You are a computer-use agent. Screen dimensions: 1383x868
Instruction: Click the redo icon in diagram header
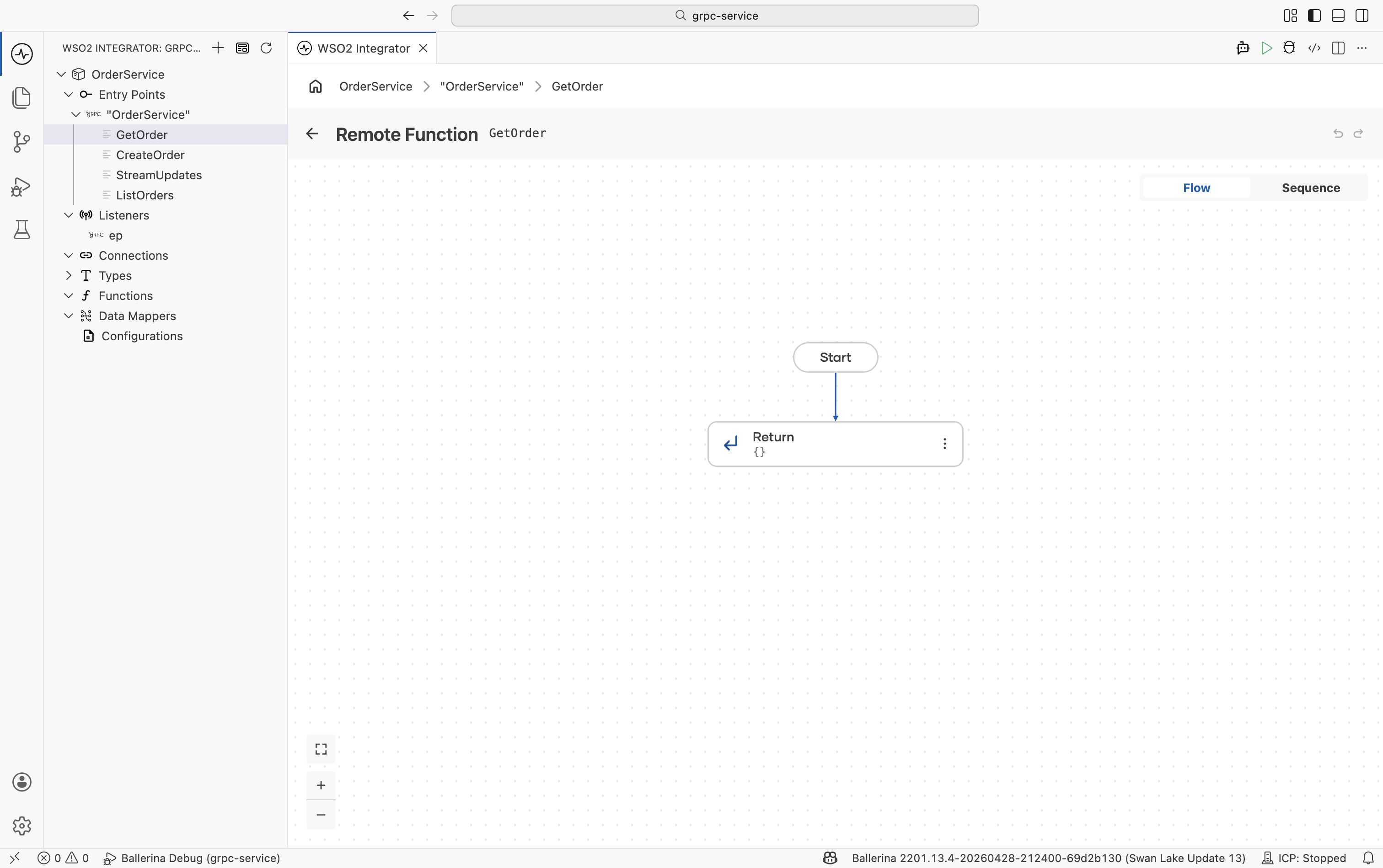1358,133
